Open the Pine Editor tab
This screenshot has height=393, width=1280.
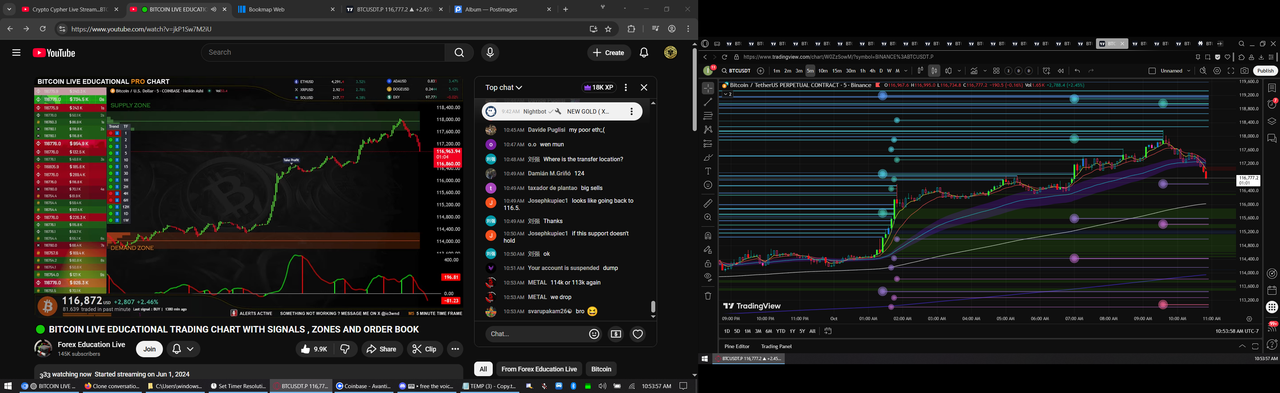[x=736, y=346]
